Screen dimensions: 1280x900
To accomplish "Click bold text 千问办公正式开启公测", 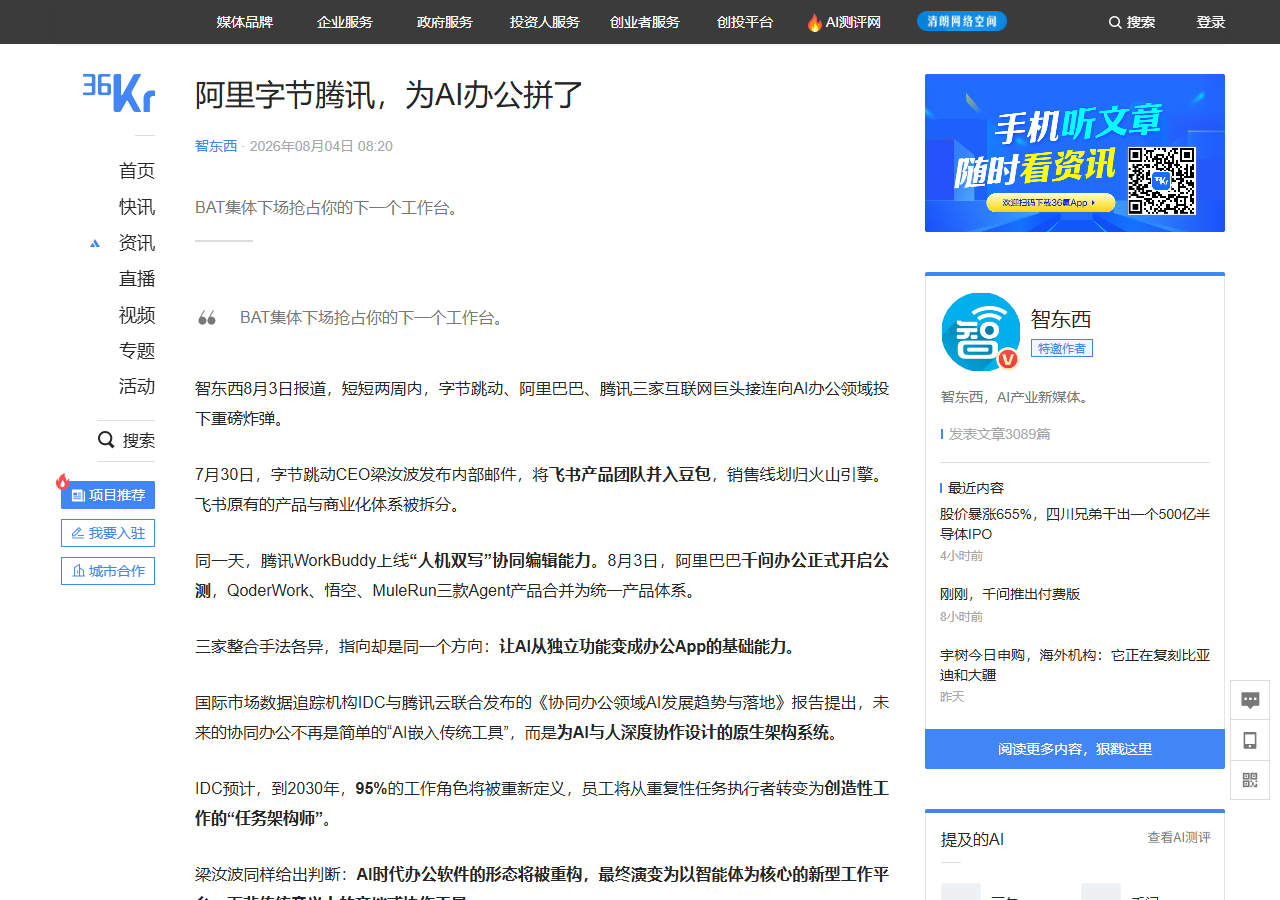I will (542, 575).
